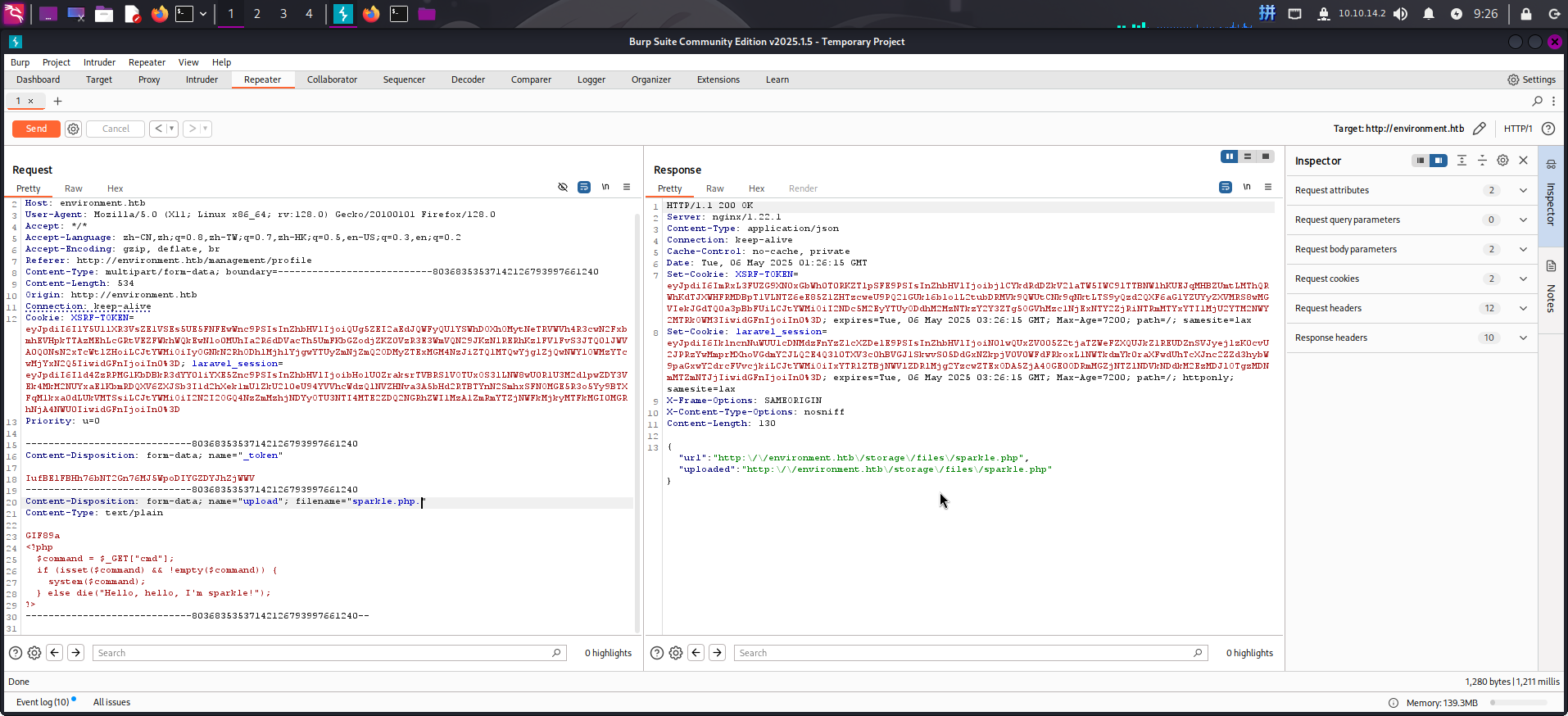The width and height of the screenshot is (1568, 716).
Task: Open file manager from top panel
Action: click(104, 13)
